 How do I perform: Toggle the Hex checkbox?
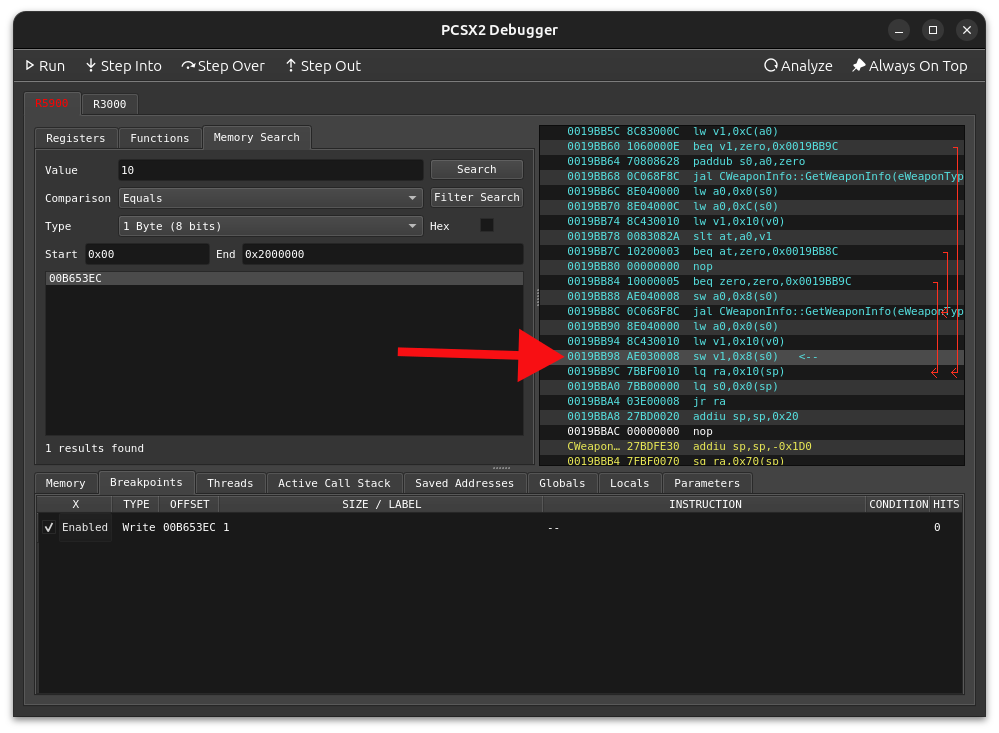click(487, 226)
